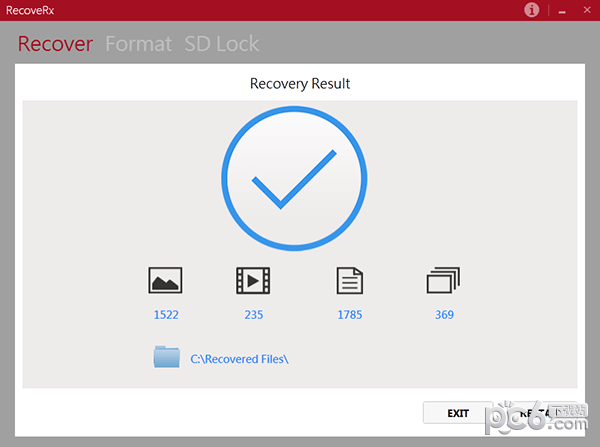
Task: Click the recovered documents icon
Action: [x=350, y=281]
